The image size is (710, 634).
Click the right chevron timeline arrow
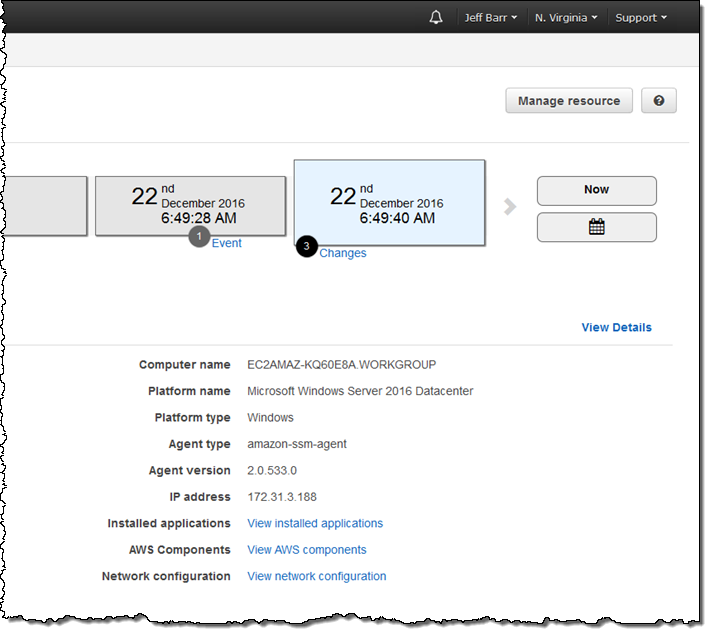pos(511,207)
